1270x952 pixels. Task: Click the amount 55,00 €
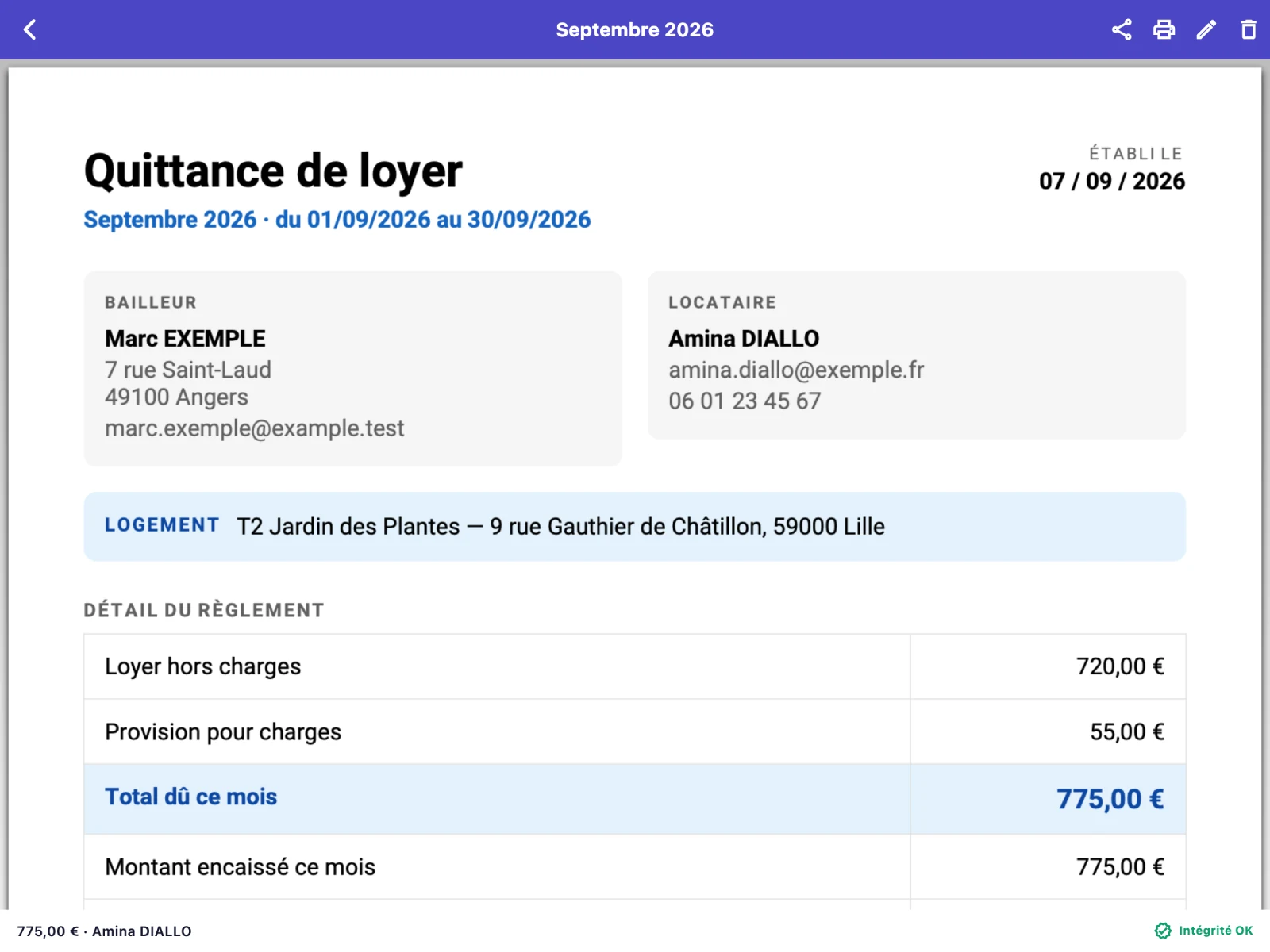pyautogui.click(x=1127, y=732)
